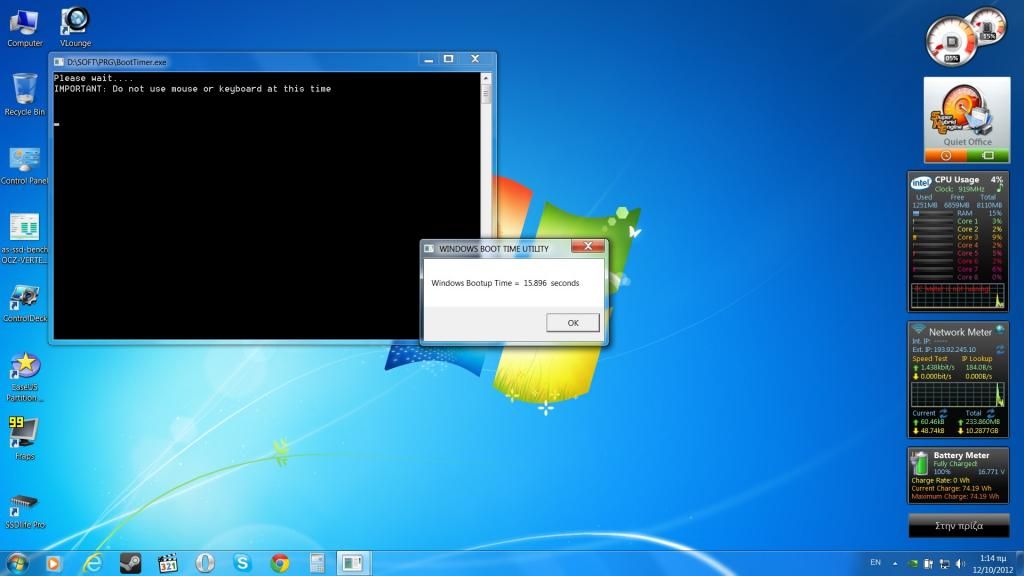Click Show Desktop at the taskbar edge
The image size is (1024, 576).
(1020, 563)
